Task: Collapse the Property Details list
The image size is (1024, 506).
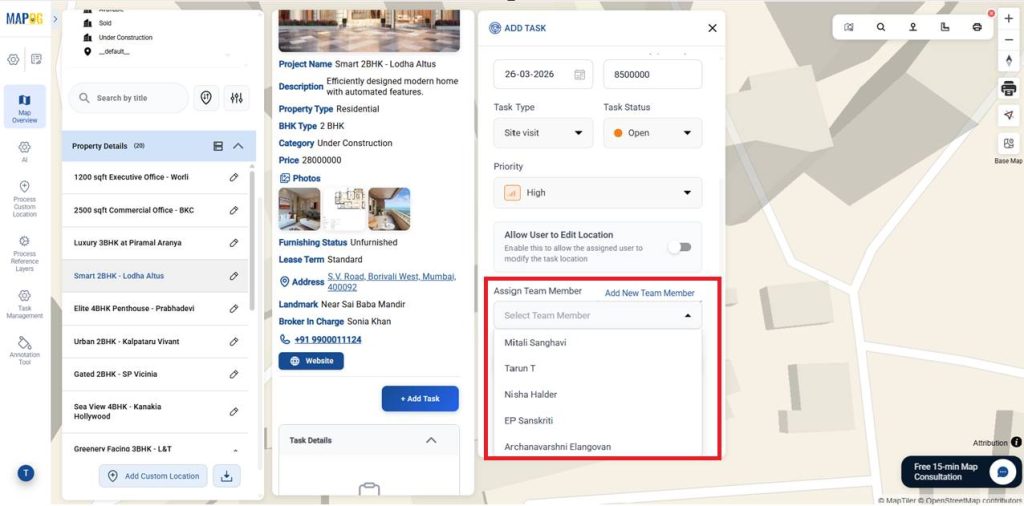Action: [238, 146]
